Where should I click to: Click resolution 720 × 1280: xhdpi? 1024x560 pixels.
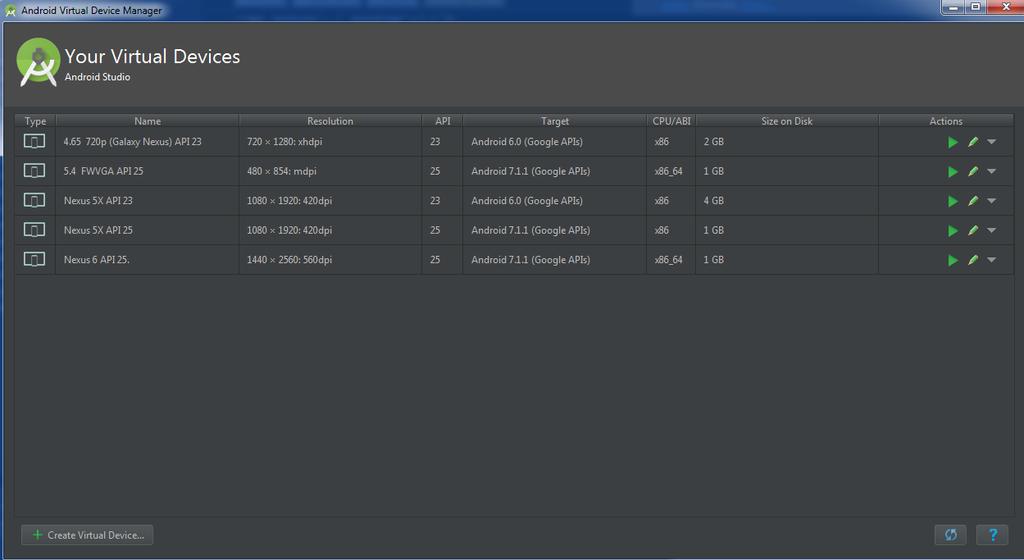point(285,142)
